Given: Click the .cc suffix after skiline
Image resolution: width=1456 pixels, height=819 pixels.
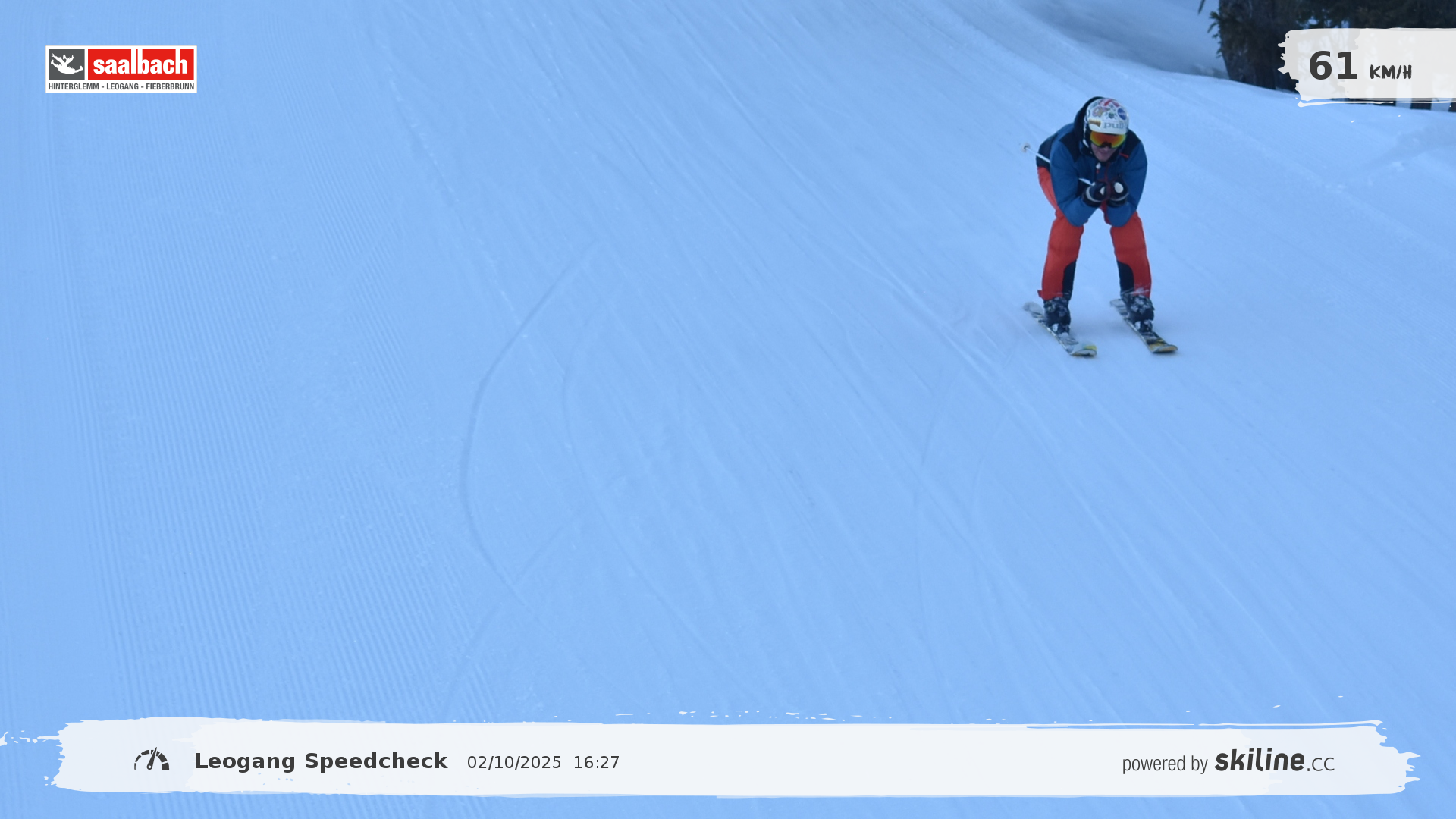Looking at the screenshot, I should 1321,764.
